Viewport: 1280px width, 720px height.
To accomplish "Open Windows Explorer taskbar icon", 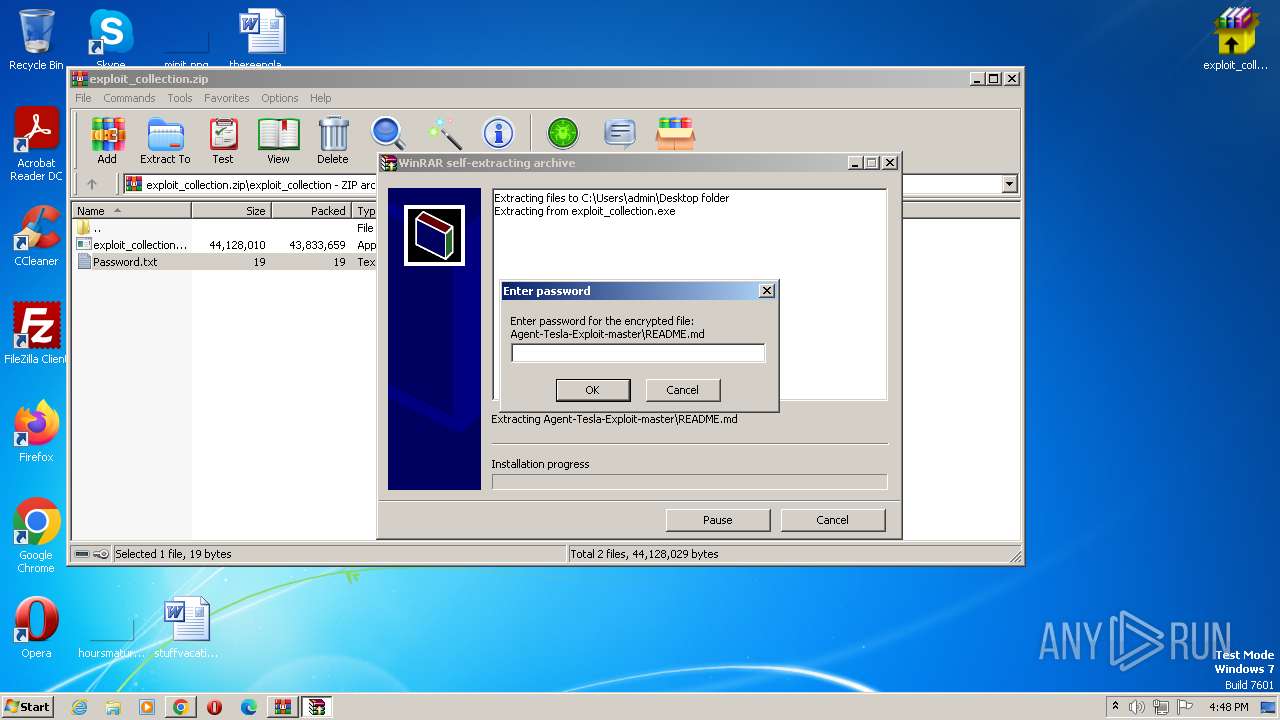I will [113, 707].
